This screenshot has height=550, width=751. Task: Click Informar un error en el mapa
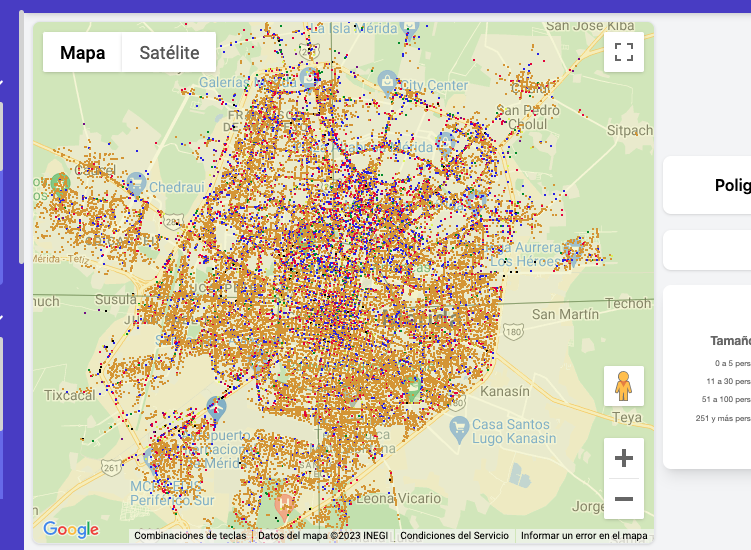(584, 536)
